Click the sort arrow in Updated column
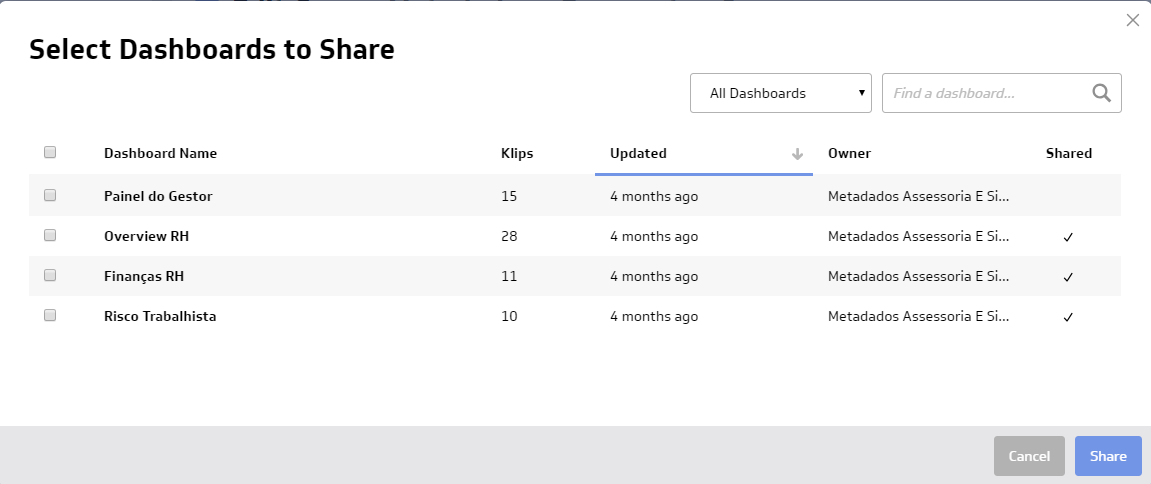This screenshot has width=1151, height=484. coord(797,154)
